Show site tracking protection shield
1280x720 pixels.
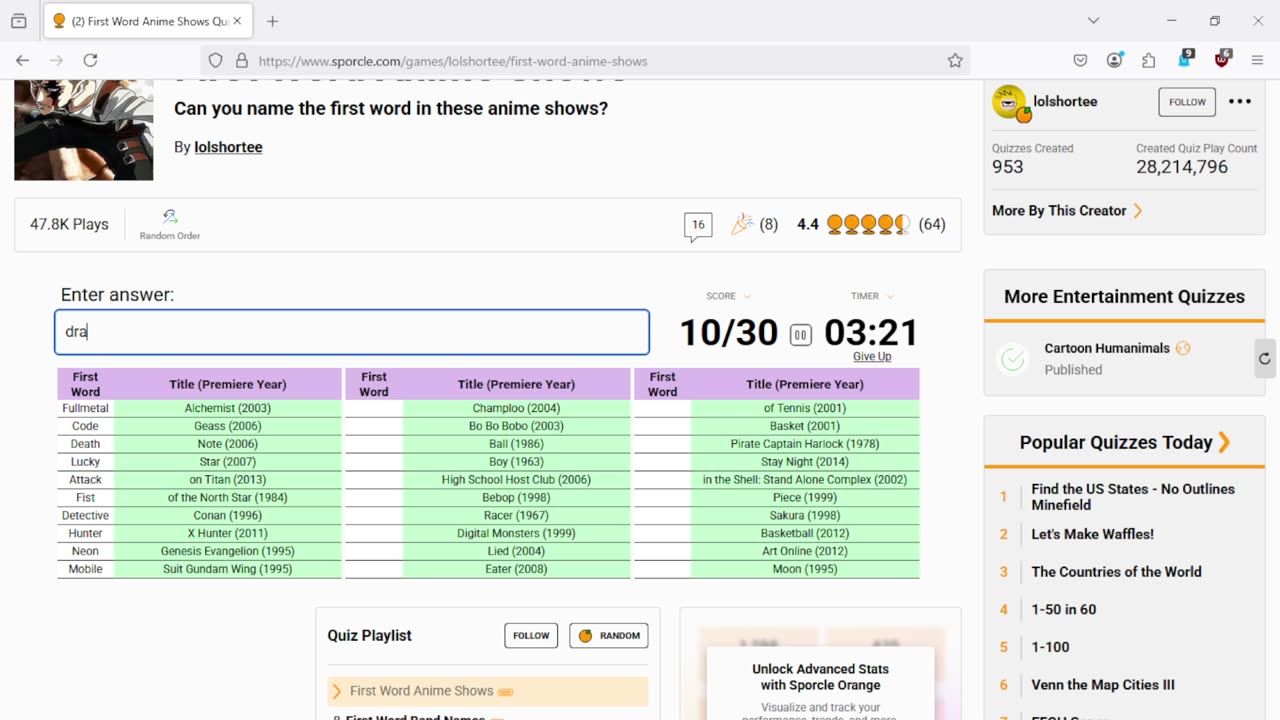tap(215, 61)
